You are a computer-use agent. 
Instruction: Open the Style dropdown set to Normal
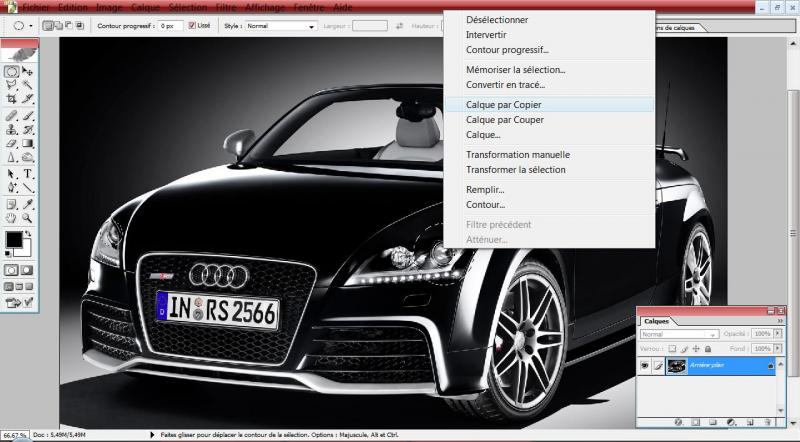point(281,26)
